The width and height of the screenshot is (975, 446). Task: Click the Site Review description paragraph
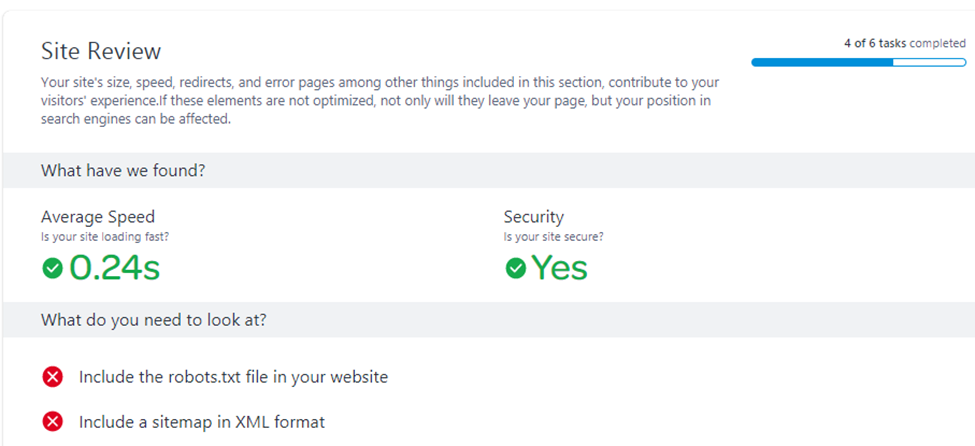coord(380,101)
